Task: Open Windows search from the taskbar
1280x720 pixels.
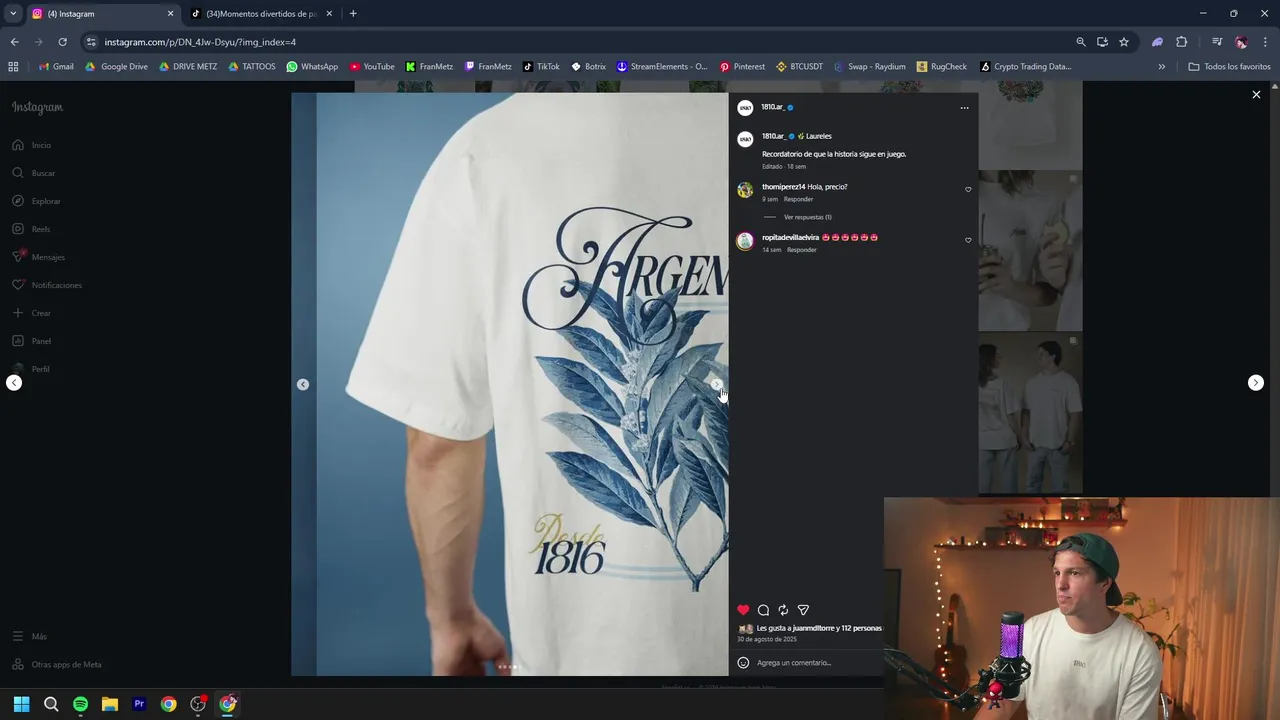Action: tap(51, 704)
